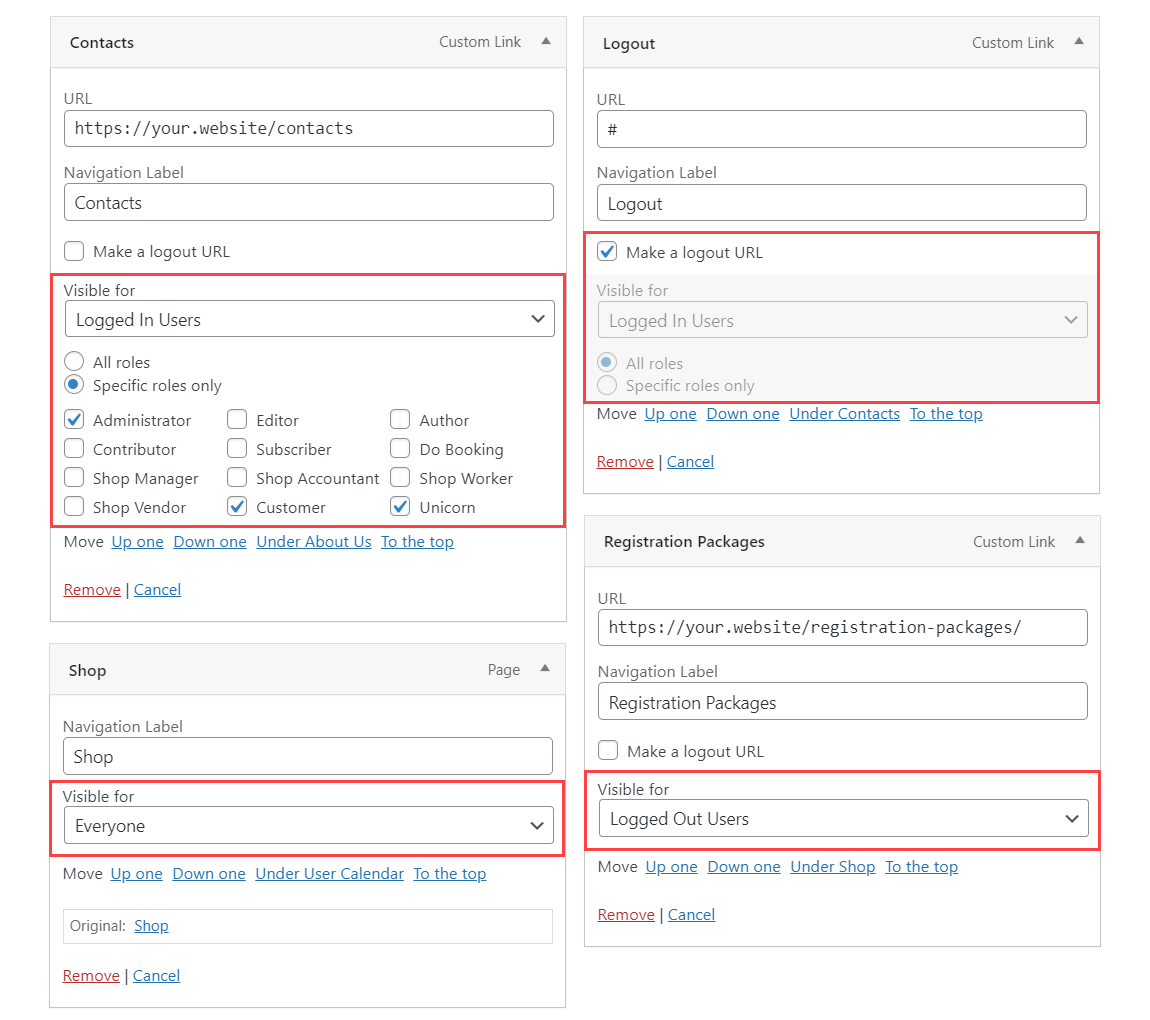Viewport: 1150px width, 1020px height.
Task: Move Contacts item Down one
Action: pyautogui.click(x=210, y=541)
